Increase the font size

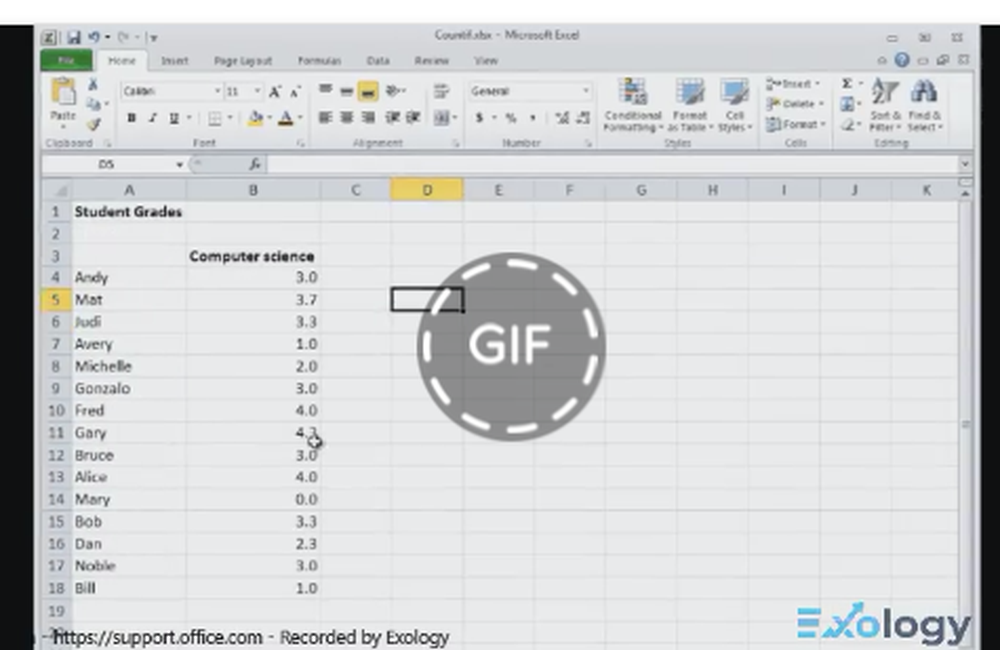(x=275, y=92)
